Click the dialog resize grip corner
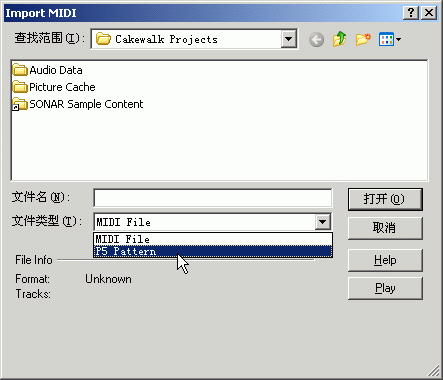The height and width of the screenshot is (380, 443). (434, 370)
